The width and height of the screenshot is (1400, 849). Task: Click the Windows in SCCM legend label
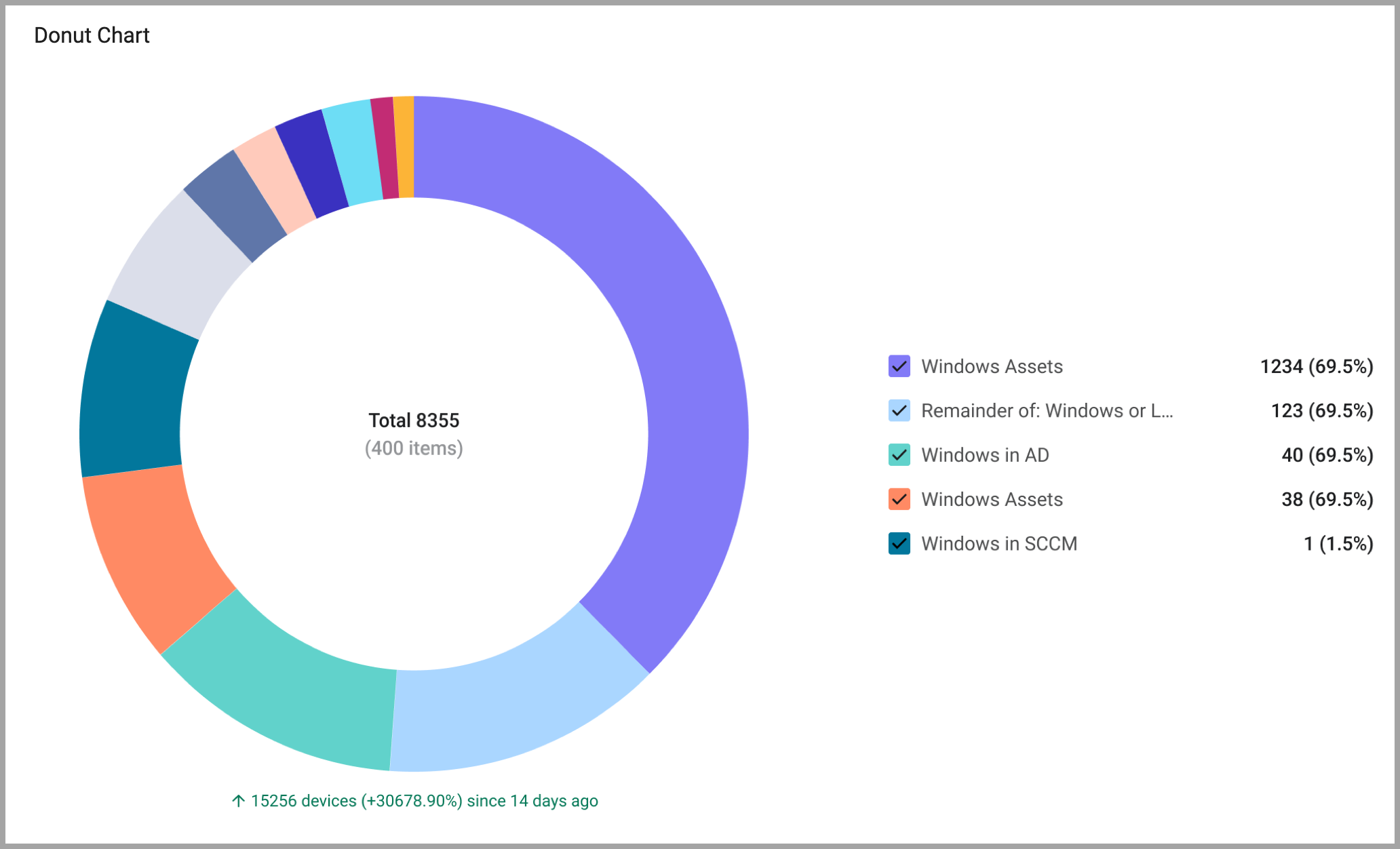(998, 544)
